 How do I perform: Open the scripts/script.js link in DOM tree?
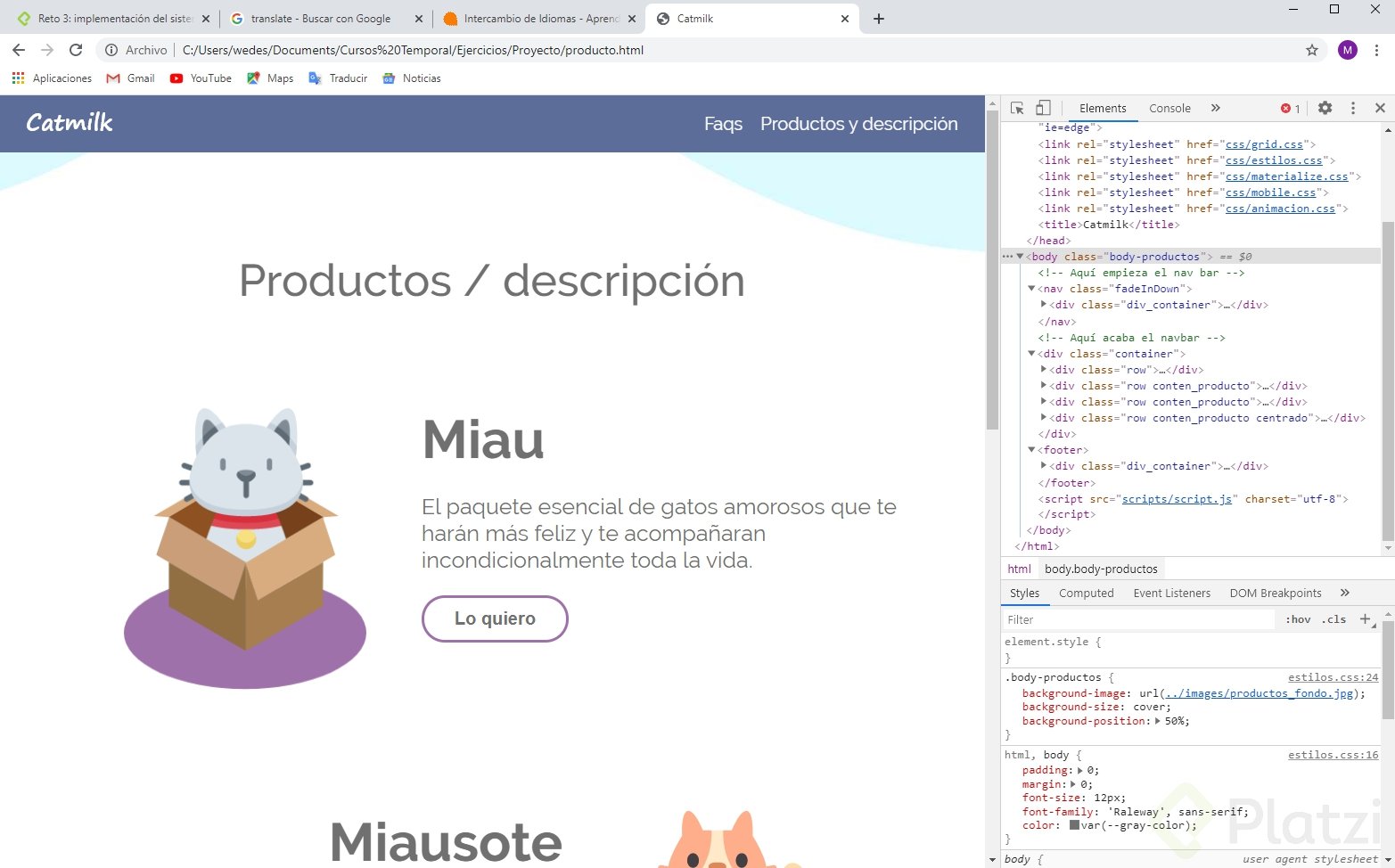coord(1178,499)
